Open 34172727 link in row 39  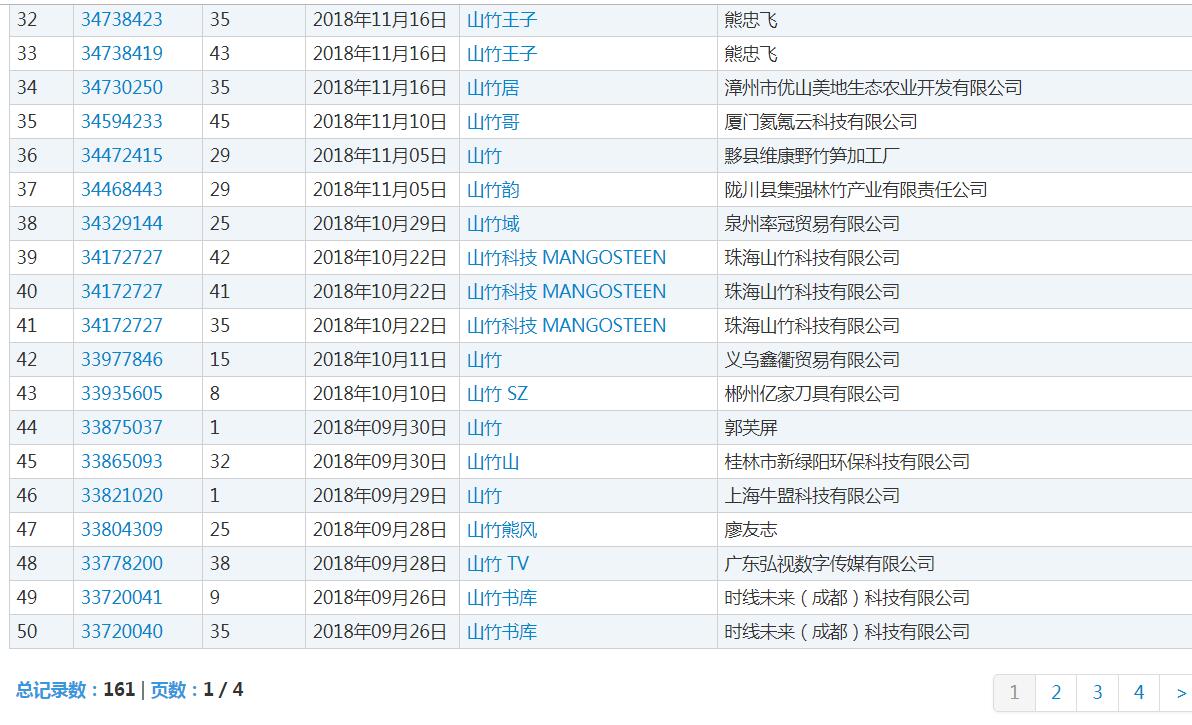(122, 258)
